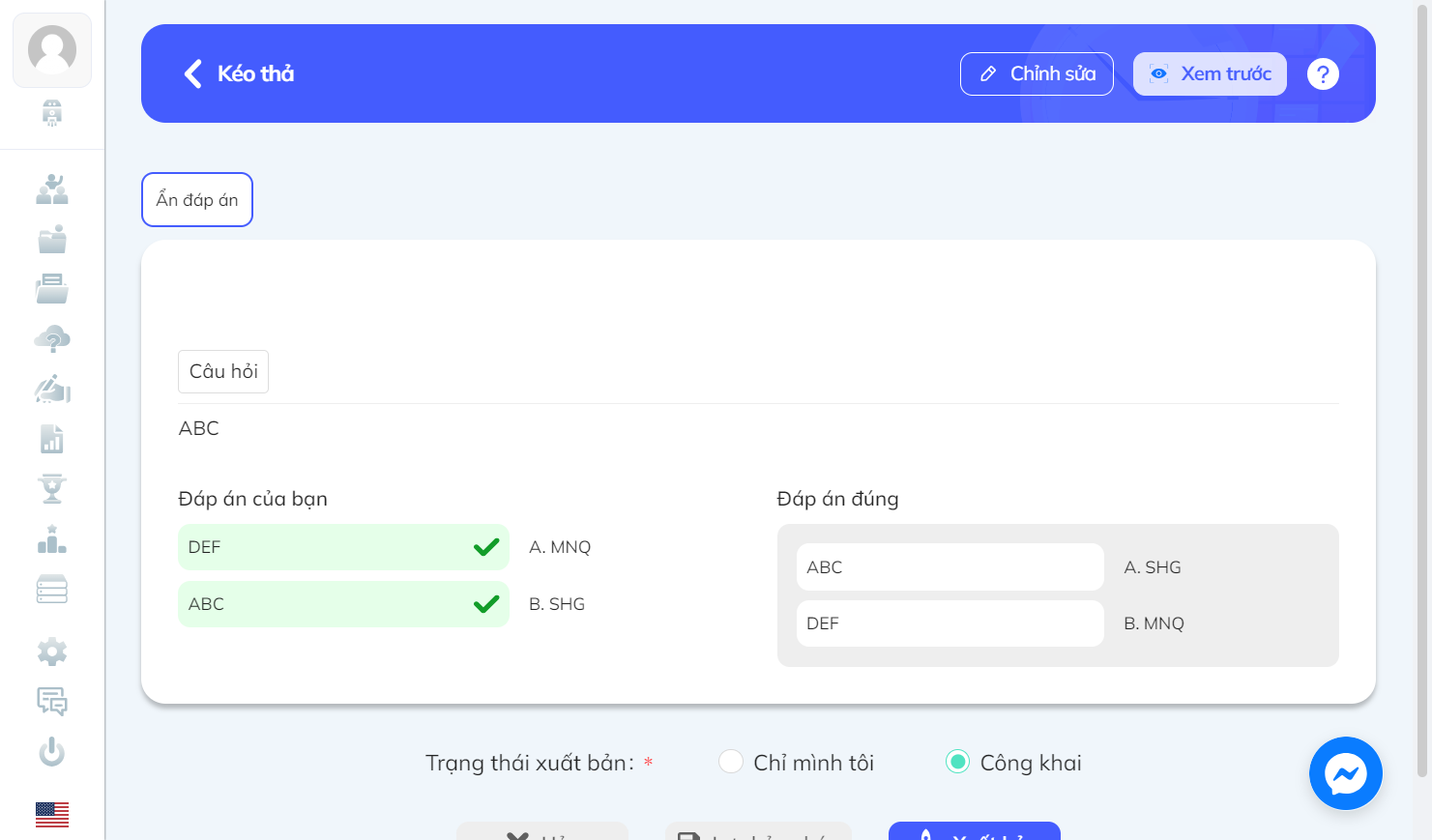Click the DEF answer box in your answers
Image resolution: width=1432 pixels, height=840 pixels.
343,547
